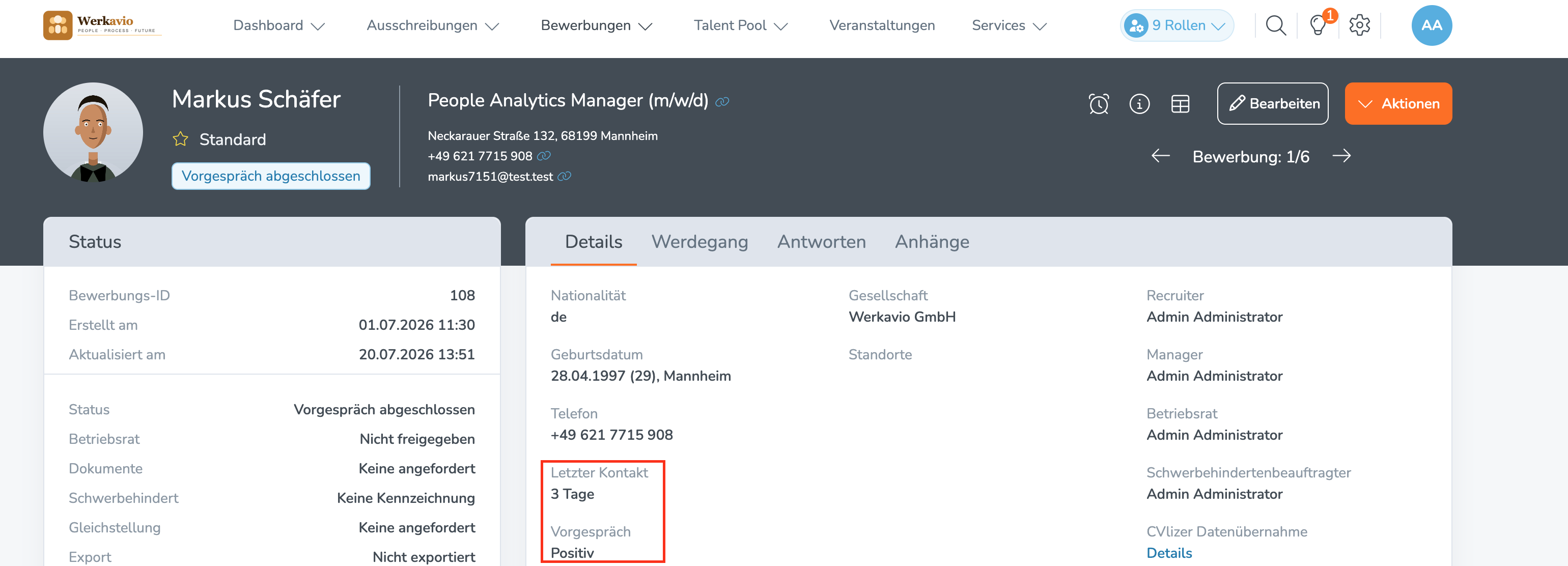Image resolution: width=1568 pixels, height=566 pixels.
Task: Open lightbulb notifications icon
Action: (1319, 25)
